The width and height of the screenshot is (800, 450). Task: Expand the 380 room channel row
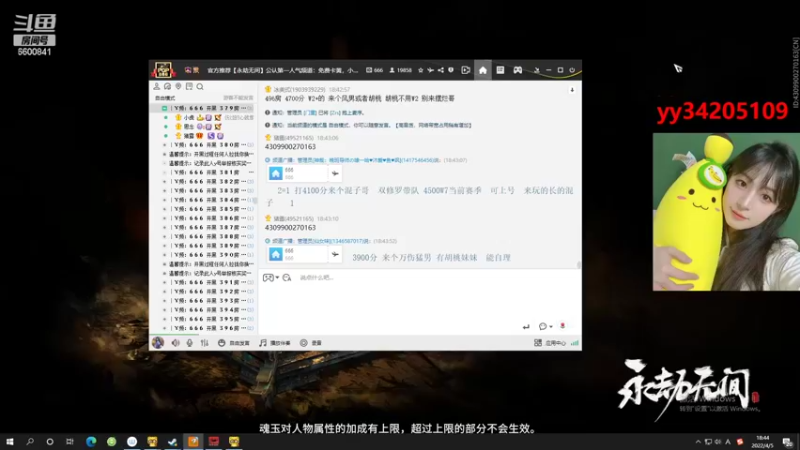(x=164, y=145)
